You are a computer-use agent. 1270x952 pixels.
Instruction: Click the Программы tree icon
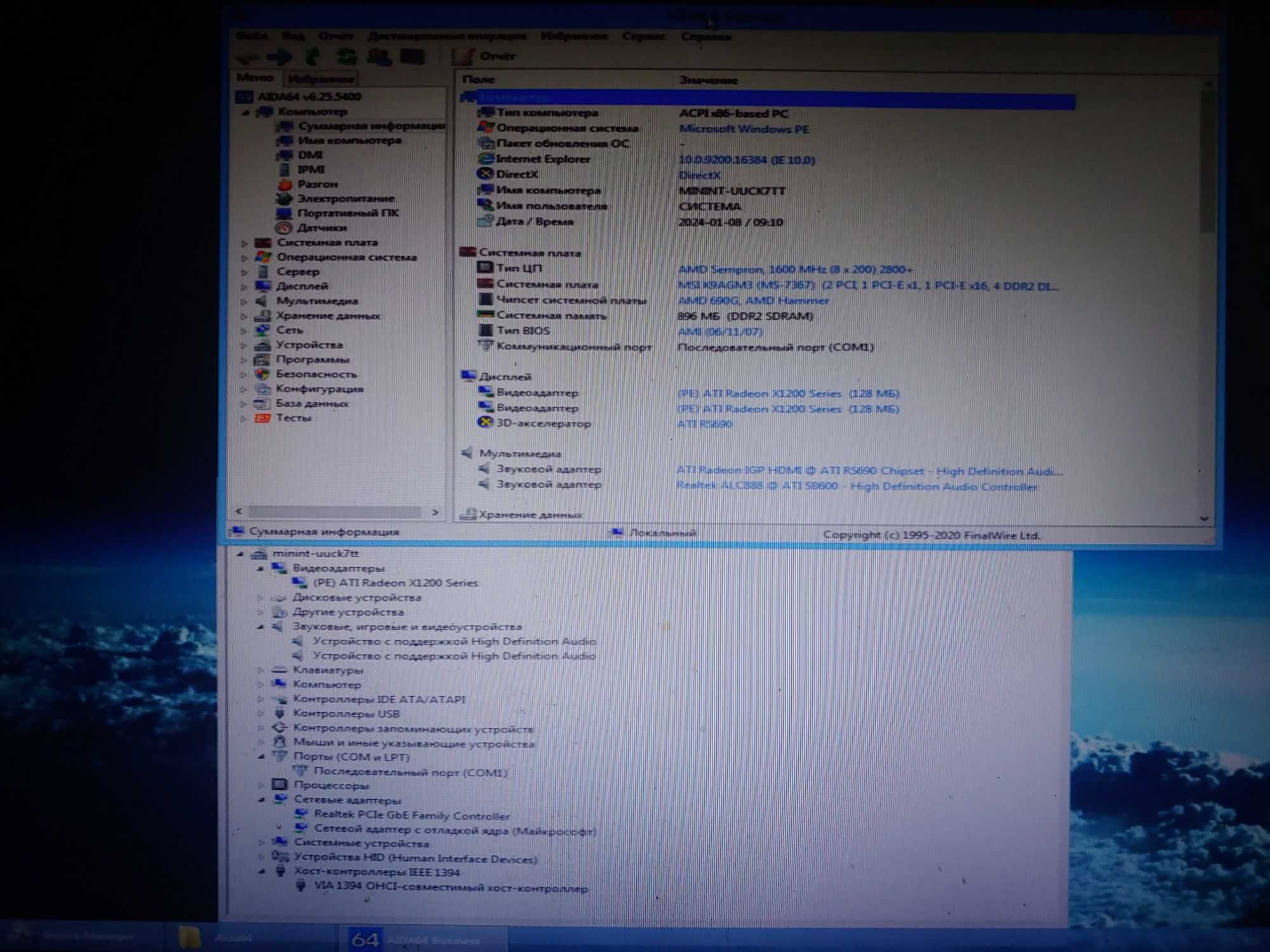(262, 360)
